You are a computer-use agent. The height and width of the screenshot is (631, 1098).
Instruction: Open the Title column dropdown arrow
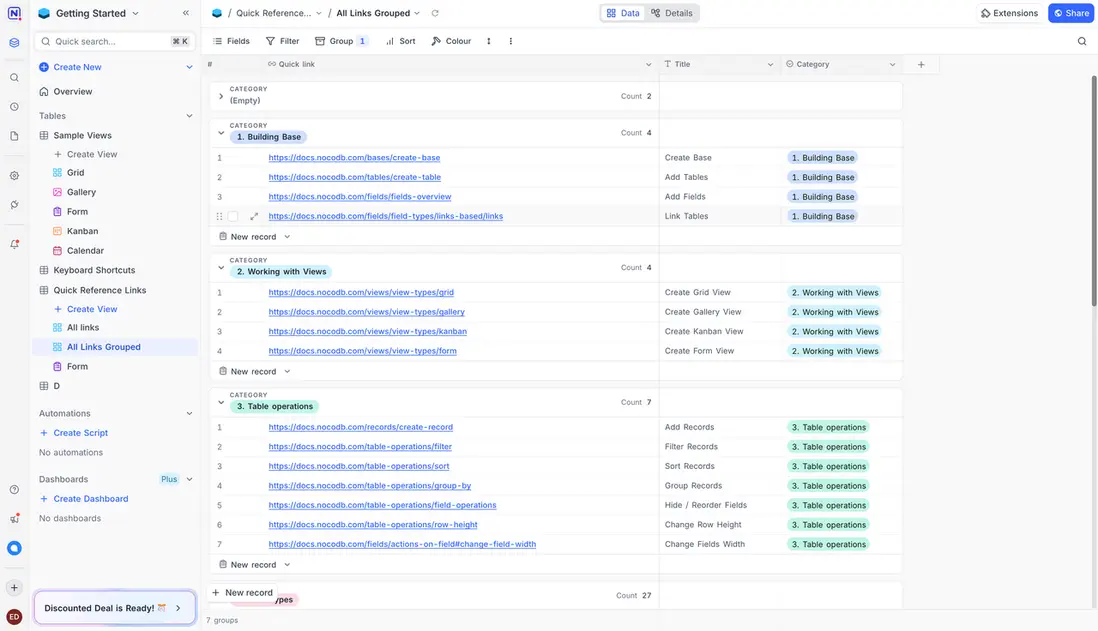coord(770,64)
